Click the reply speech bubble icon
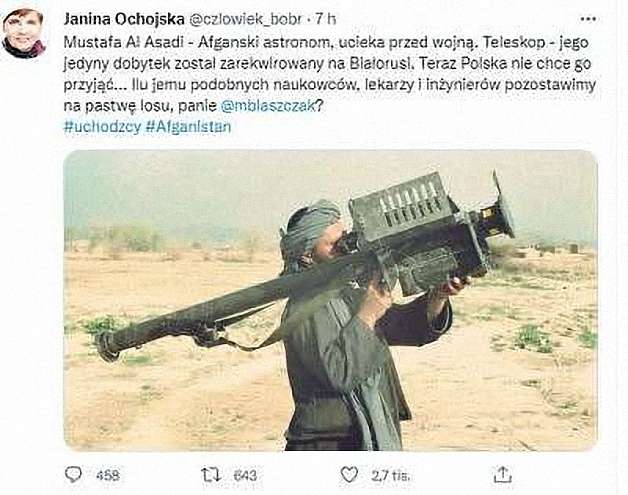 [x=73, y=475]
